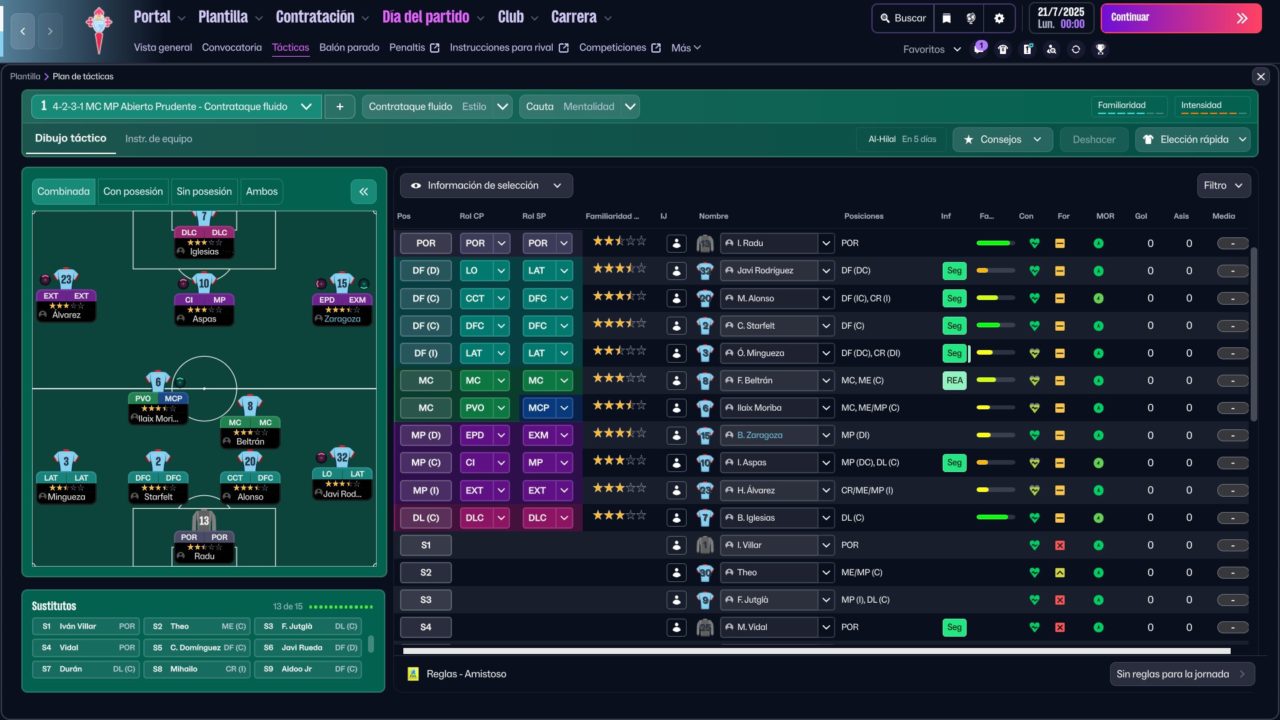
Task: Open the Cauta Mentalidad dropdown
Action: point(579,107)
